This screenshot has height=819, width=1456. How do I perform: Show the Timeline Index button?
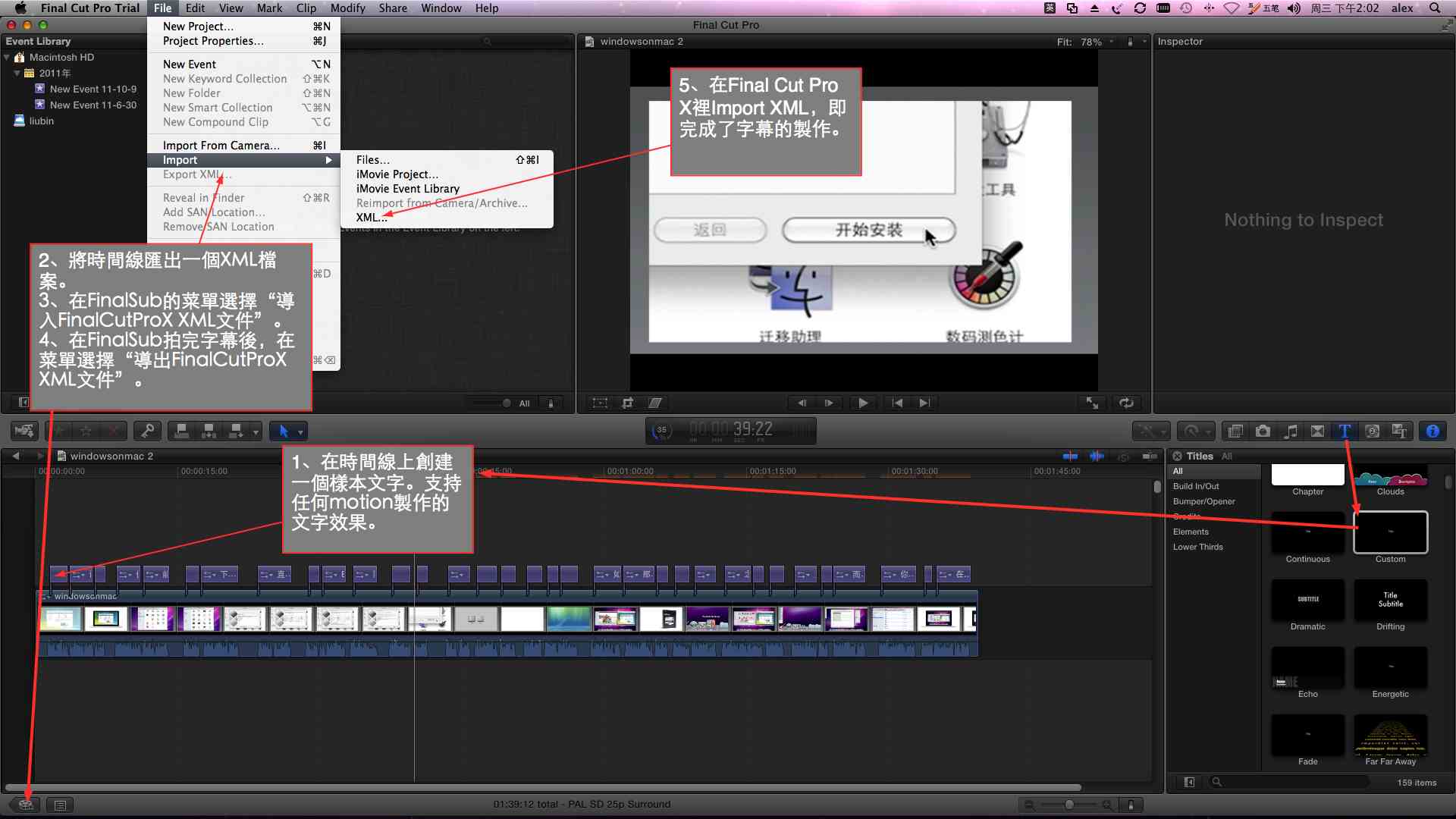click(x=60, y=805)
